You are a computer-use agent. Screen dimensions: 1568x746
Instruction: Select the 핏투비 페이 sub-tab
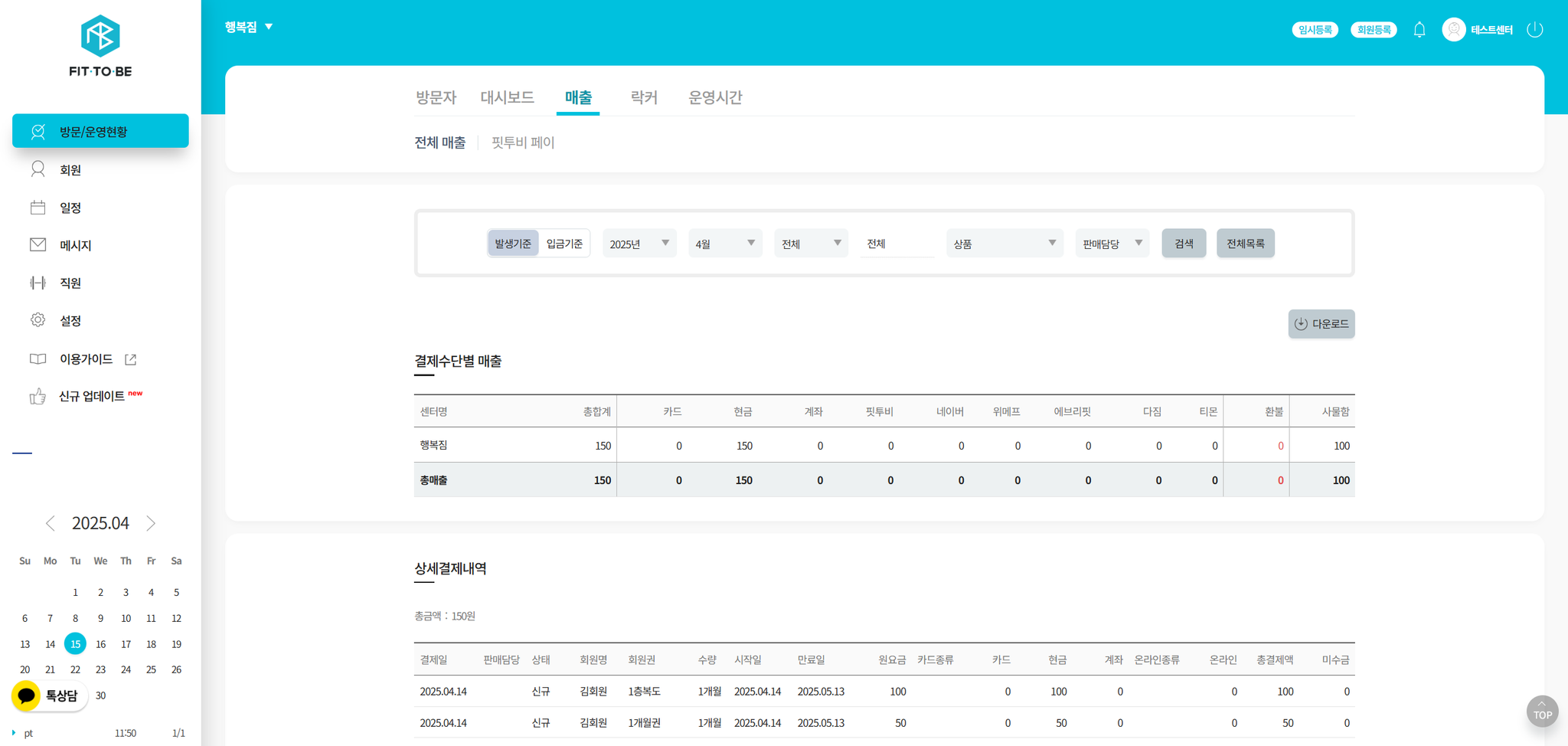523,142
